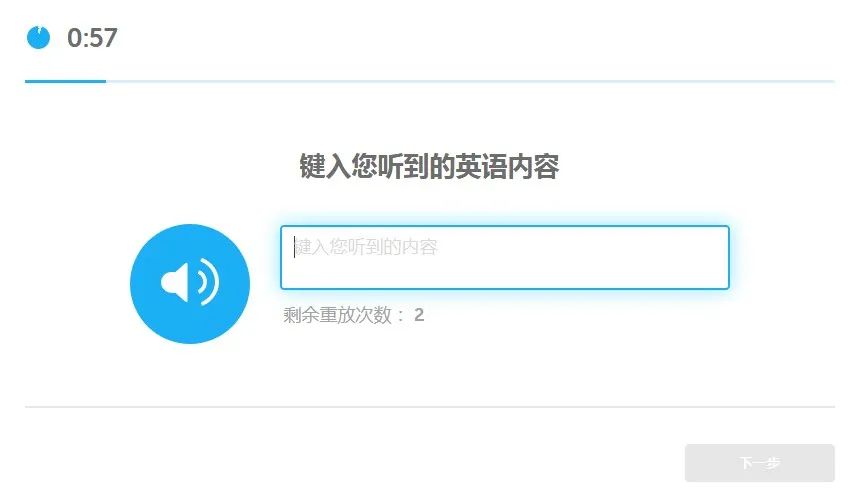Viewport: 860px width, 496px height.
Task: Click the remaining replay count number 2
Action: coord(419,315)
